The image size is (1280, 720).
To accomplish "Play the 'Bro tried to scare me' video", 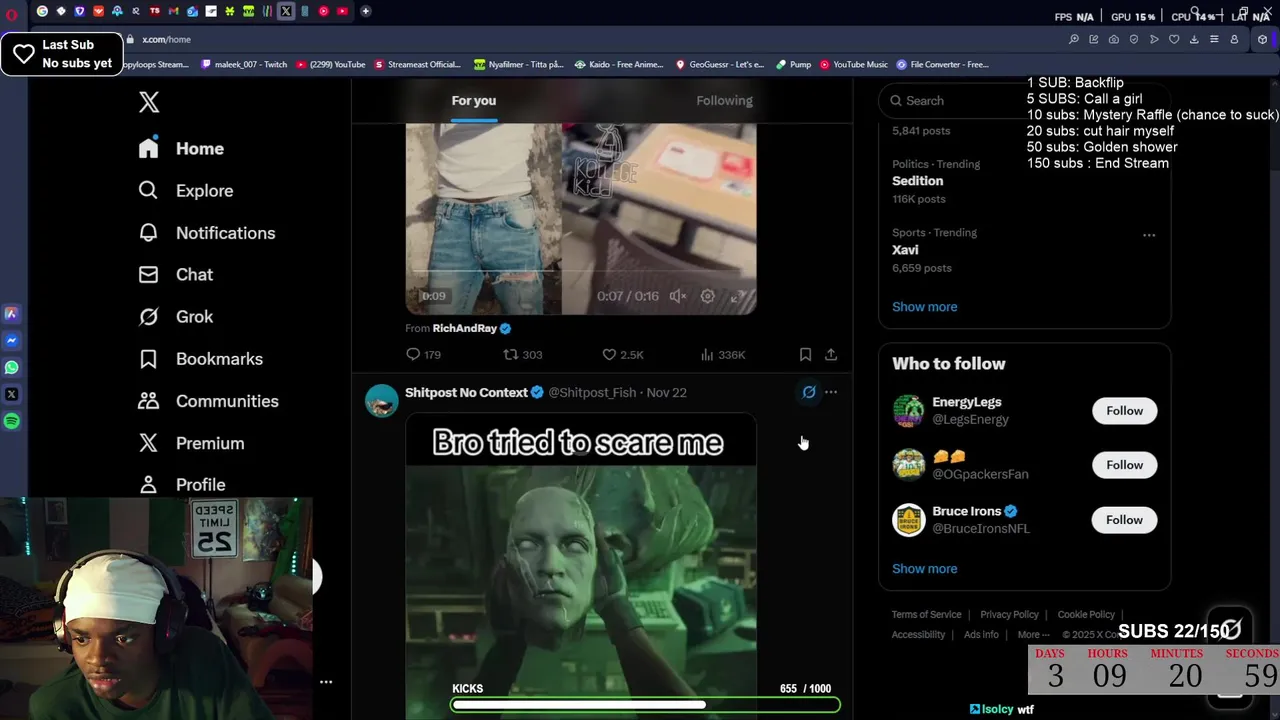I will [581, 565].
